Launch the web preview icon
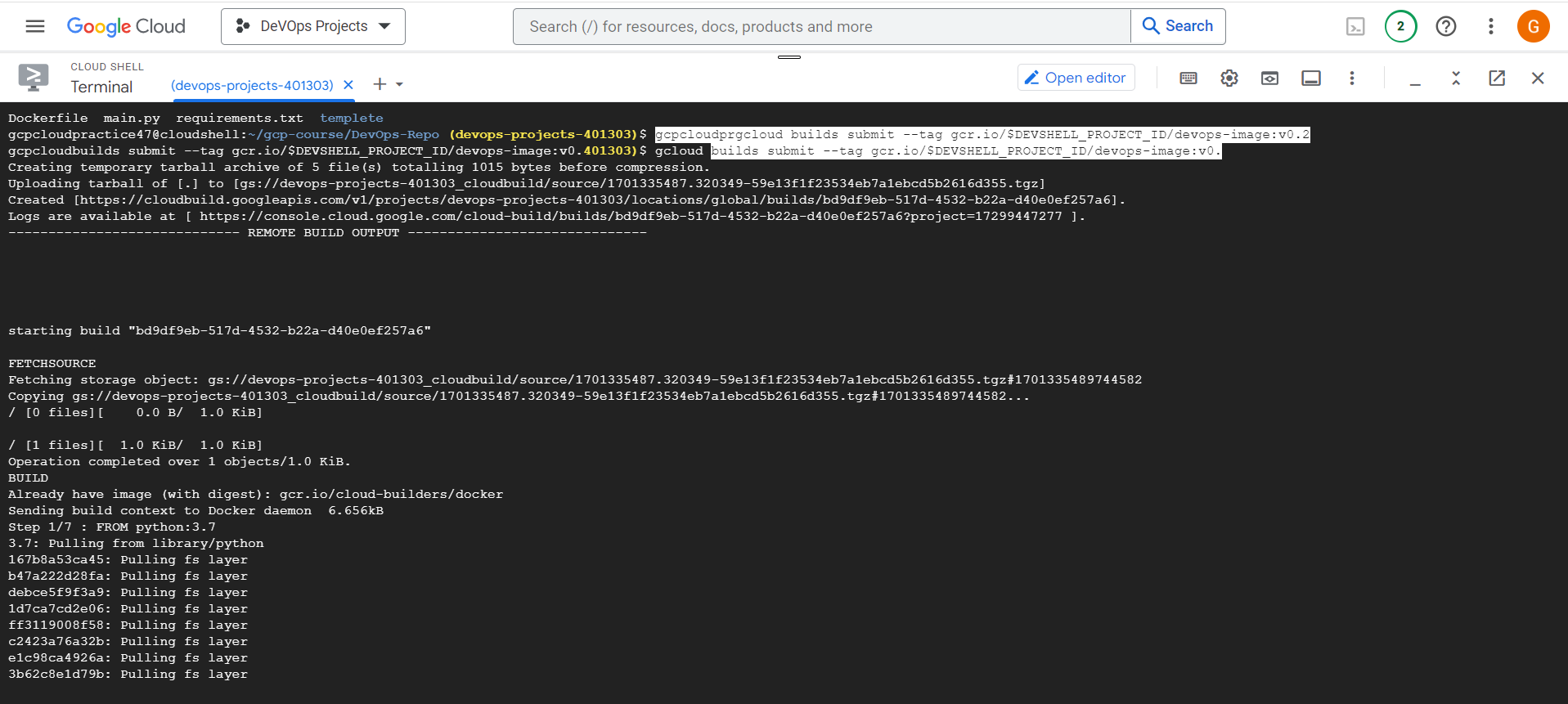The image size is (1568, 704). click(1269, 78)
